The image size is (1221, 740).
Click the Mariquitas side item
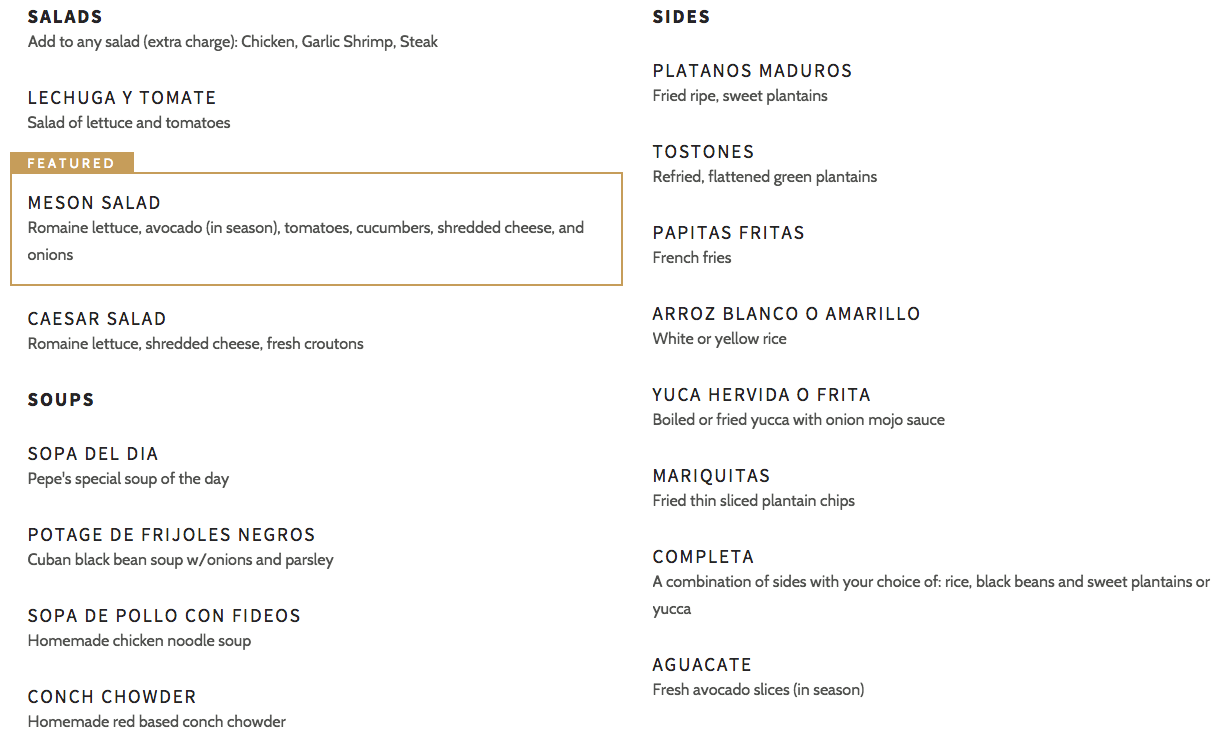[x=711, y=476]
